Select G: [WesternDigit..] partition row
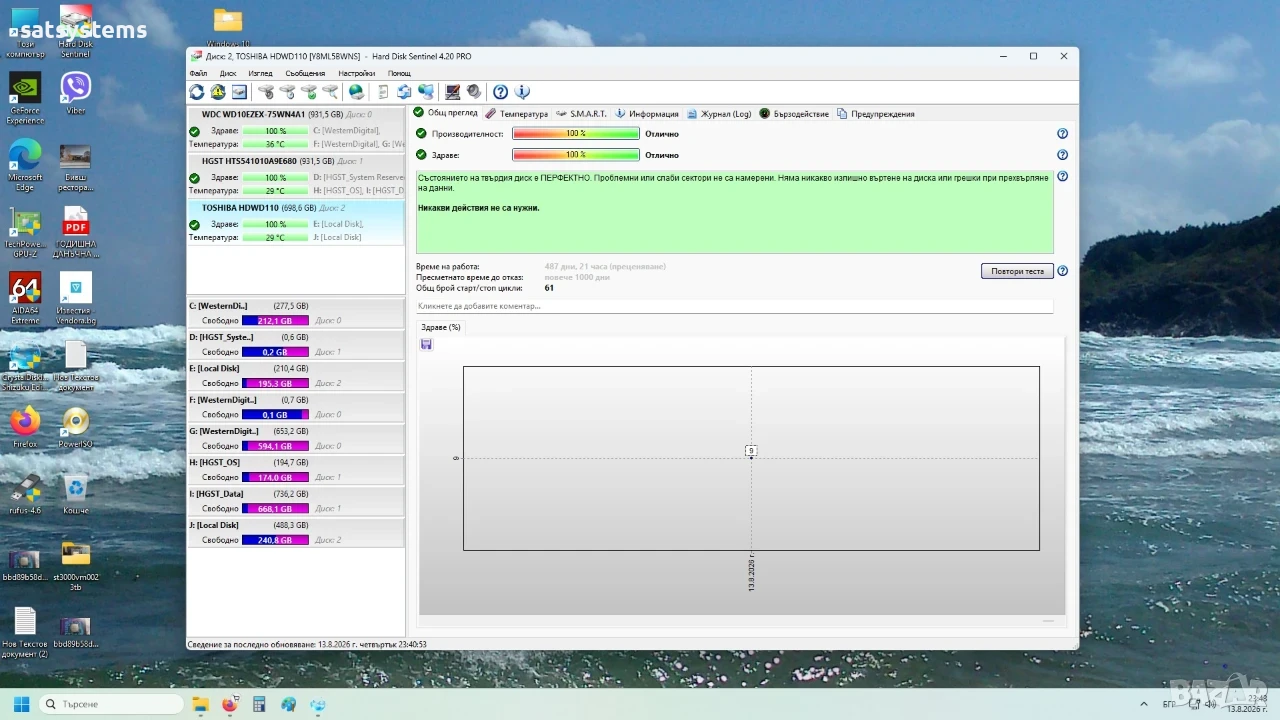 [x=296, y=438]
